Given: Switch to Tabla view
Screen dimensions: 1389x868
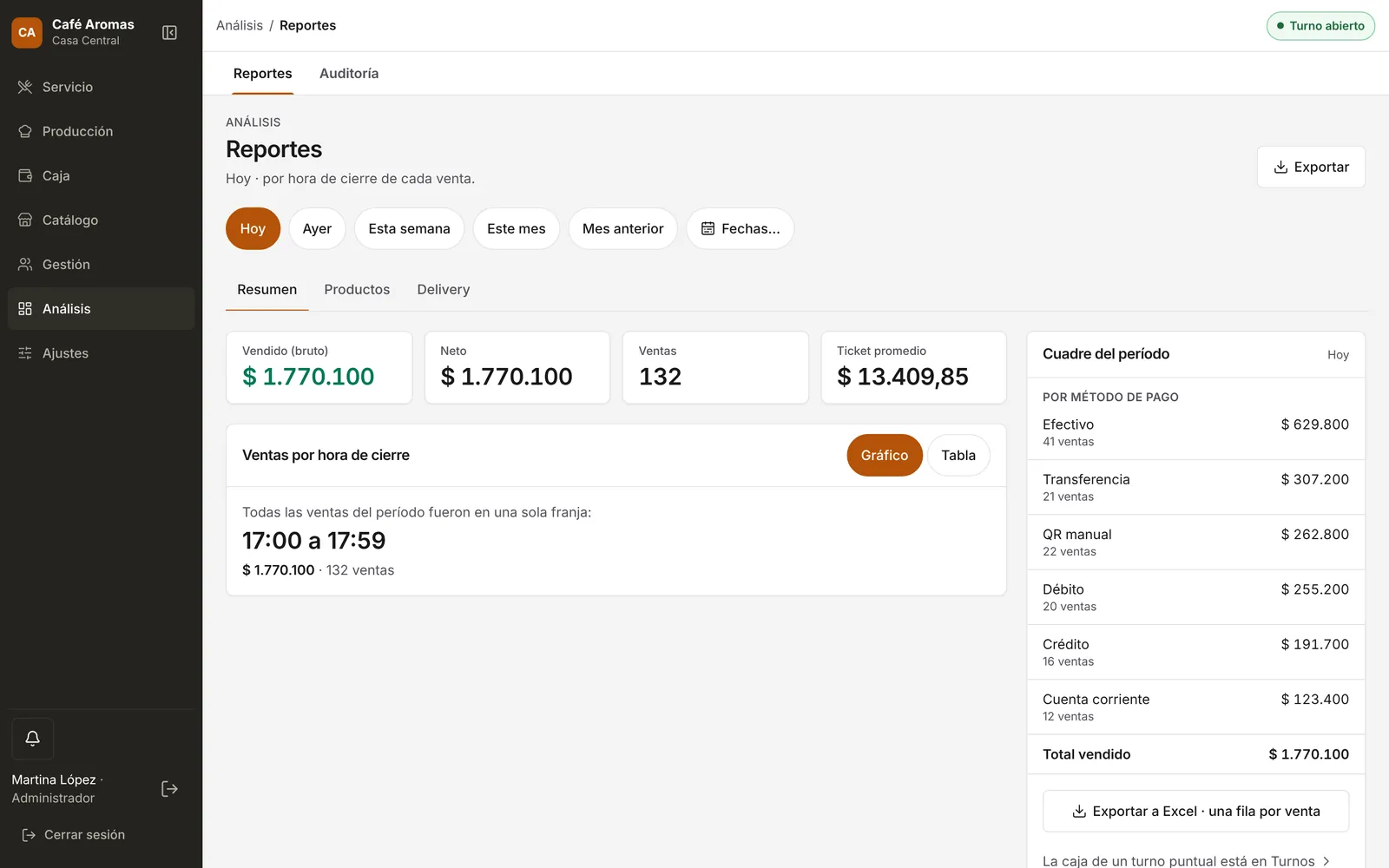Looking at the screenshot, I should (x=958, y=455).
